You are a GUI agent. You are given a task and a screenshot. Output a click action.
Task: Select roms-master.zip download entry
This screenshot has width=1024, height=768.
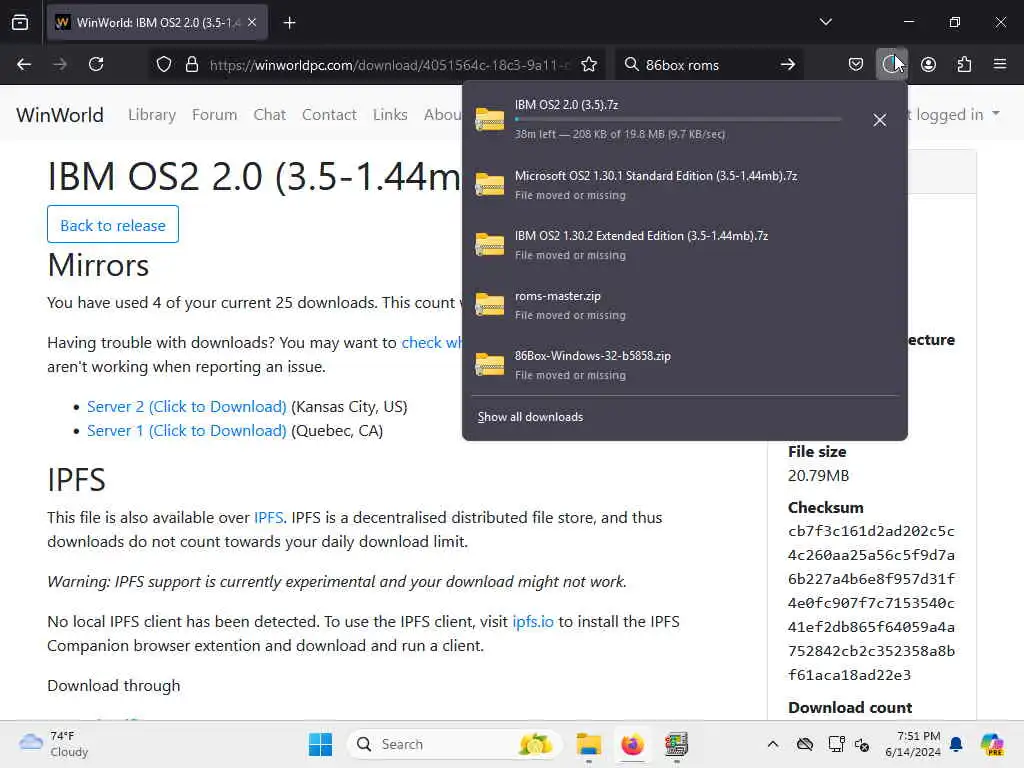tap(684, 305)
